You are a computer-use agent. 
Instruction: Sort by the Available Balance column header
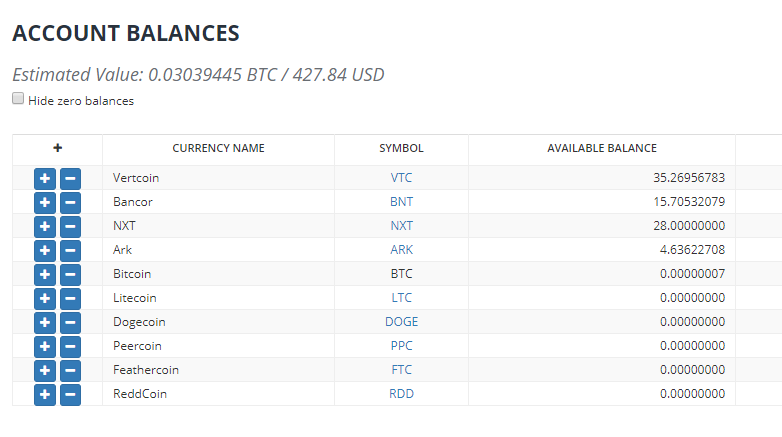point(602,148)
